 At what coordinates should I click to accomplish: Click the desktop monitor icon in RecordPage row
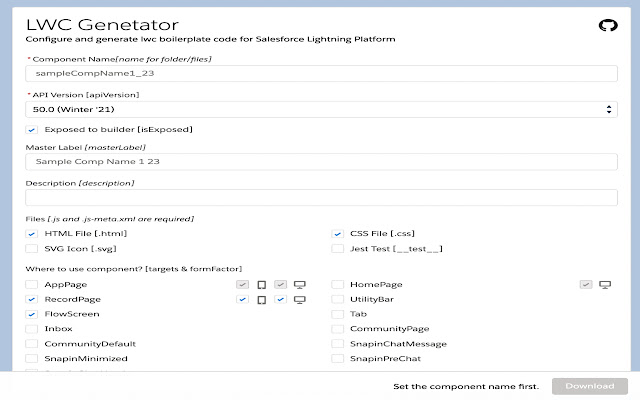pyautogui.click(x=300, y=300)
